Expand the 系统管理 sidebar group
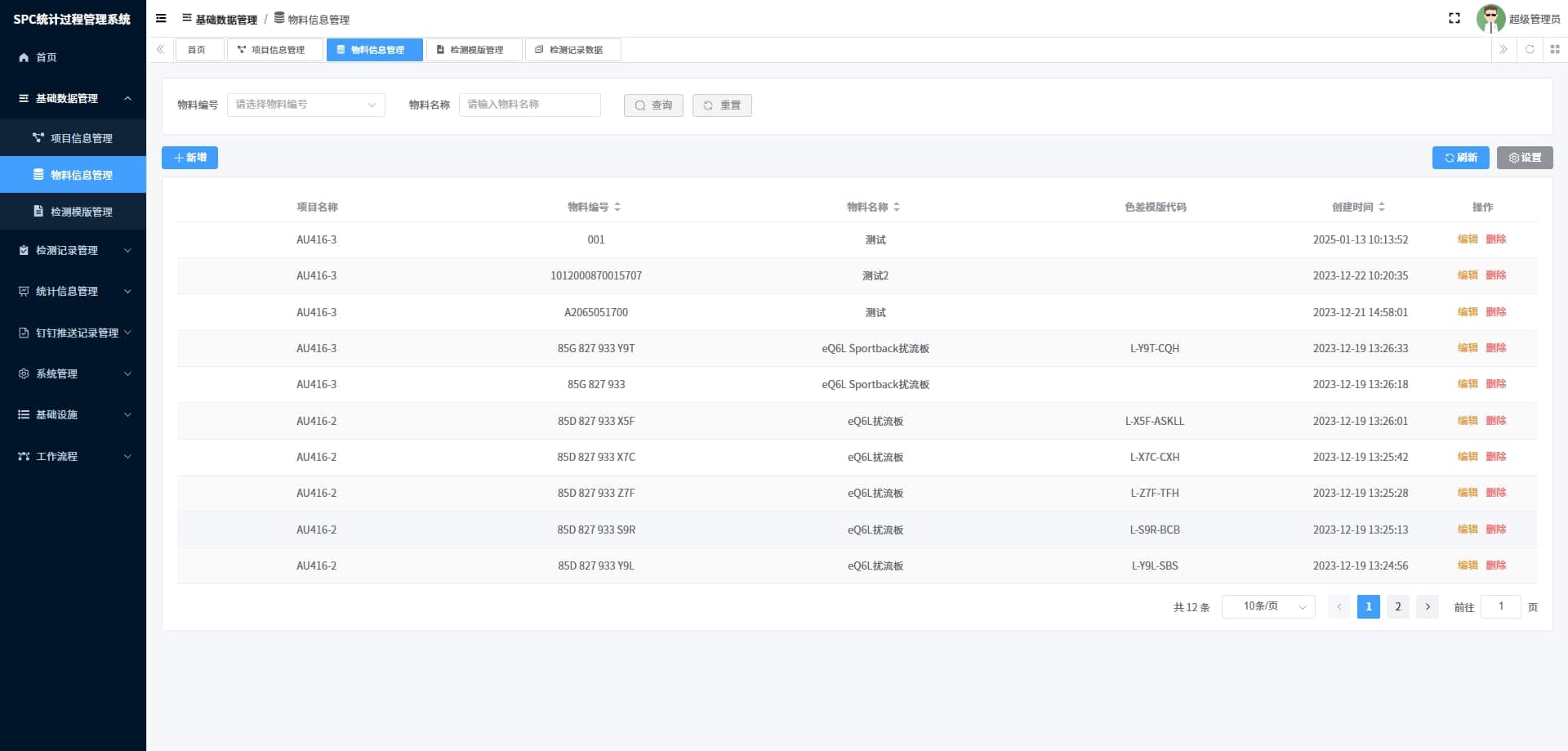Screen dimensions: 1568x751 [127, 373]
